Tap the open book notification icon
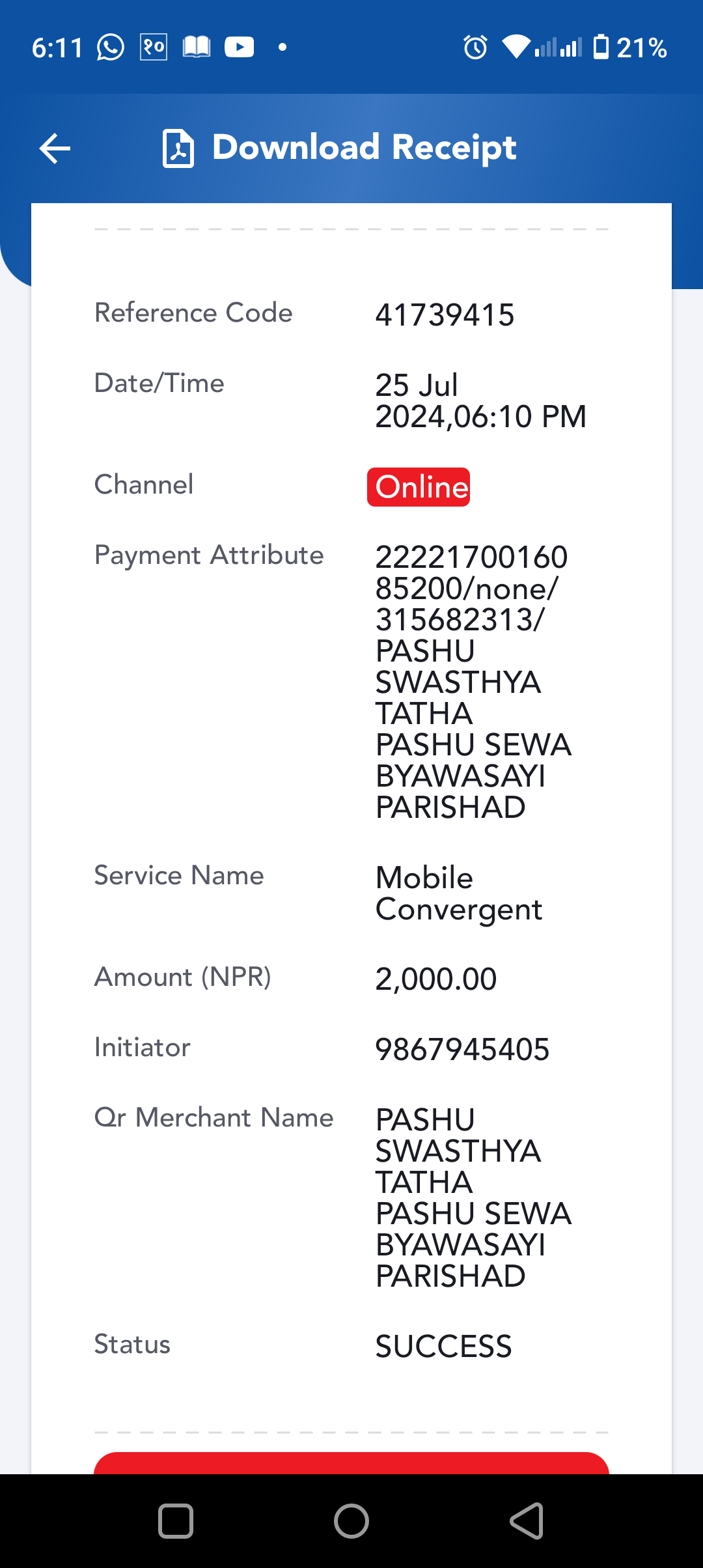This screenshot has height=1568, width=703. [x=196, y=48]
